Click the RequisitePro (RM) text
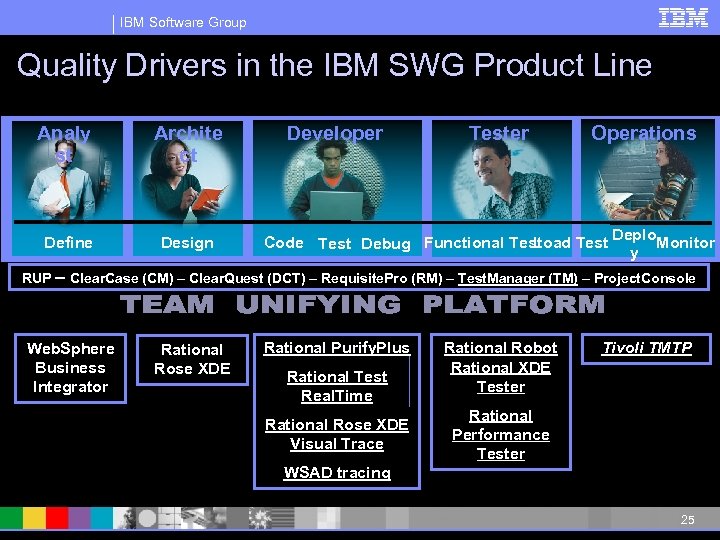 tap(382, 278)
